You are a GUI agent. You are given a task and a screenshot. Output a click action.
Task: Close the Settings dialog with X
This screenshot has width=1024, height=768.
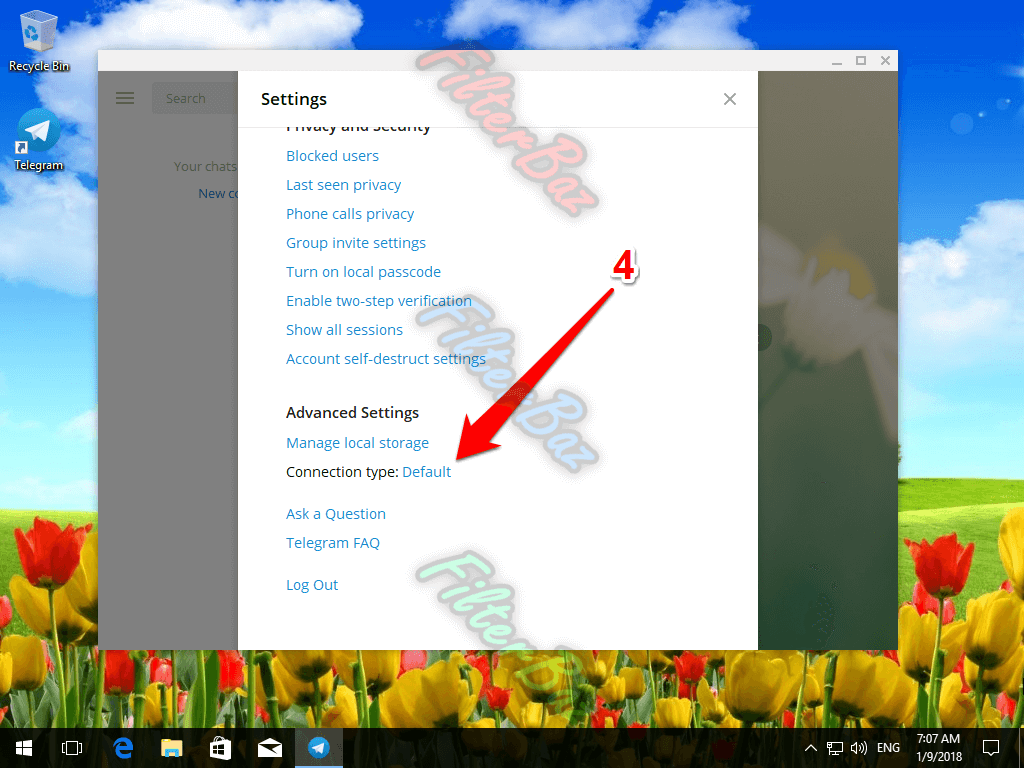pos(730,99)
